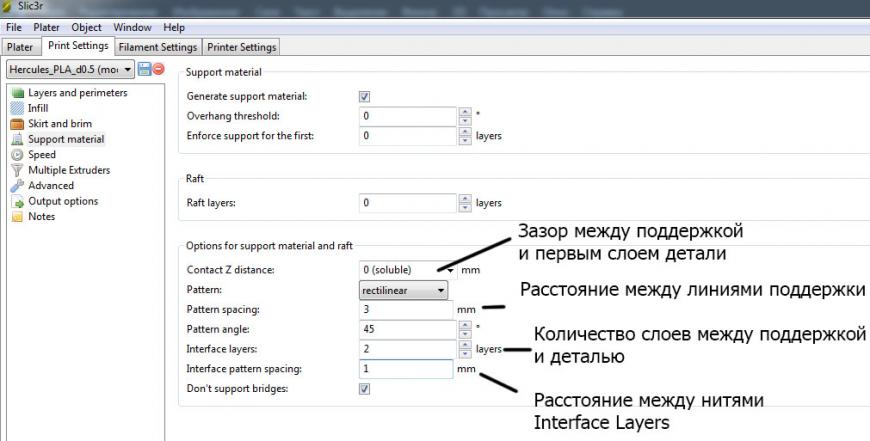Toggle Generate support material checkbox
The width and height of the screenshot is (870, 441).
tap(364, 97)
